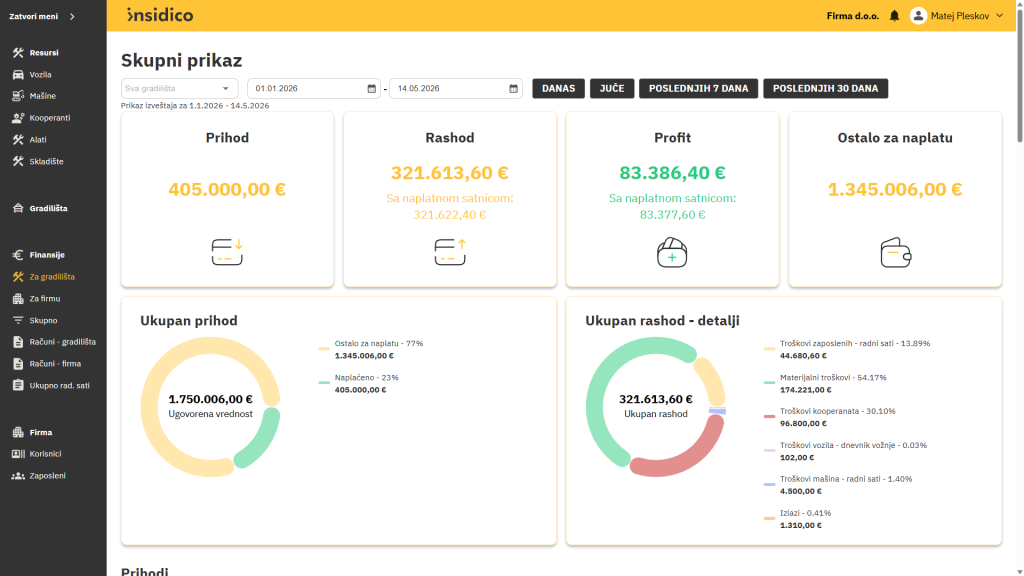Click the Troškovi vozila legend swatch
Screen dimensions: 1024x576
click(769, 450)
